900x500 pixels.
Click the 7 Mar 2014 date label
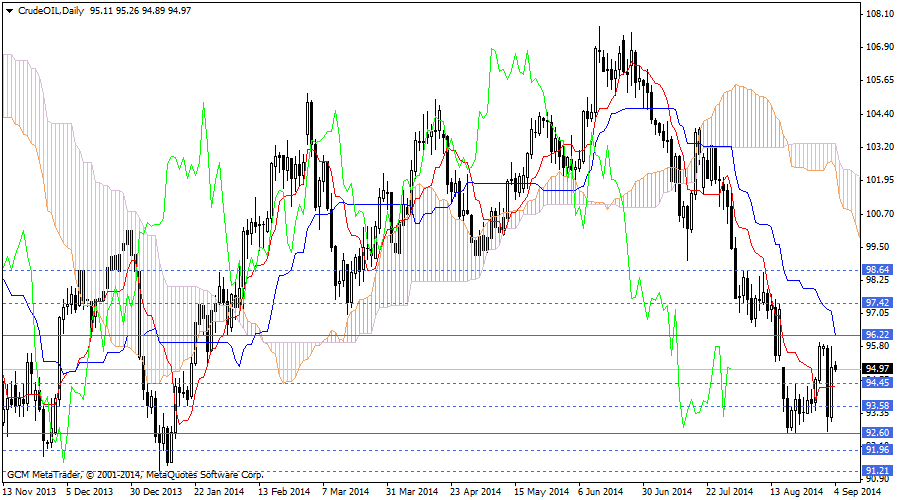coord(343,491)
